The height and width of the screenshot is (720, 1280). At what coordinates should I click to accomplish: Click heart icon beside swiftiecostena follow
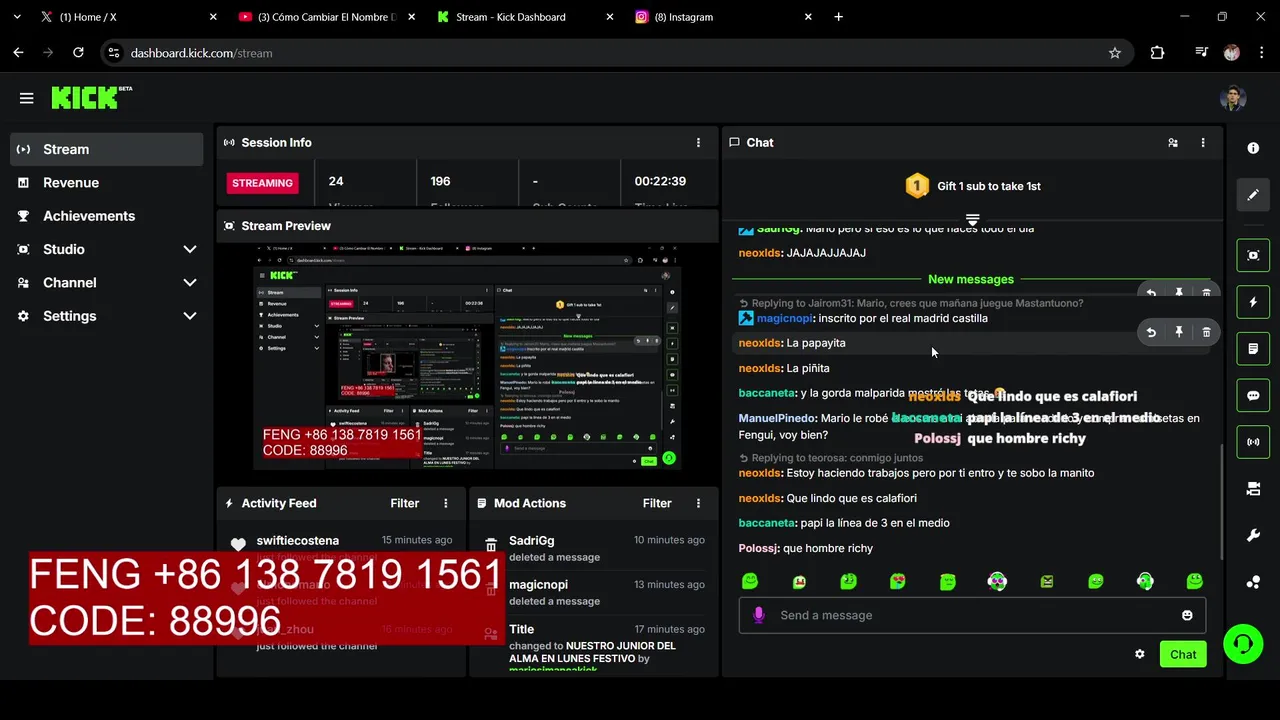click(238, 545)
